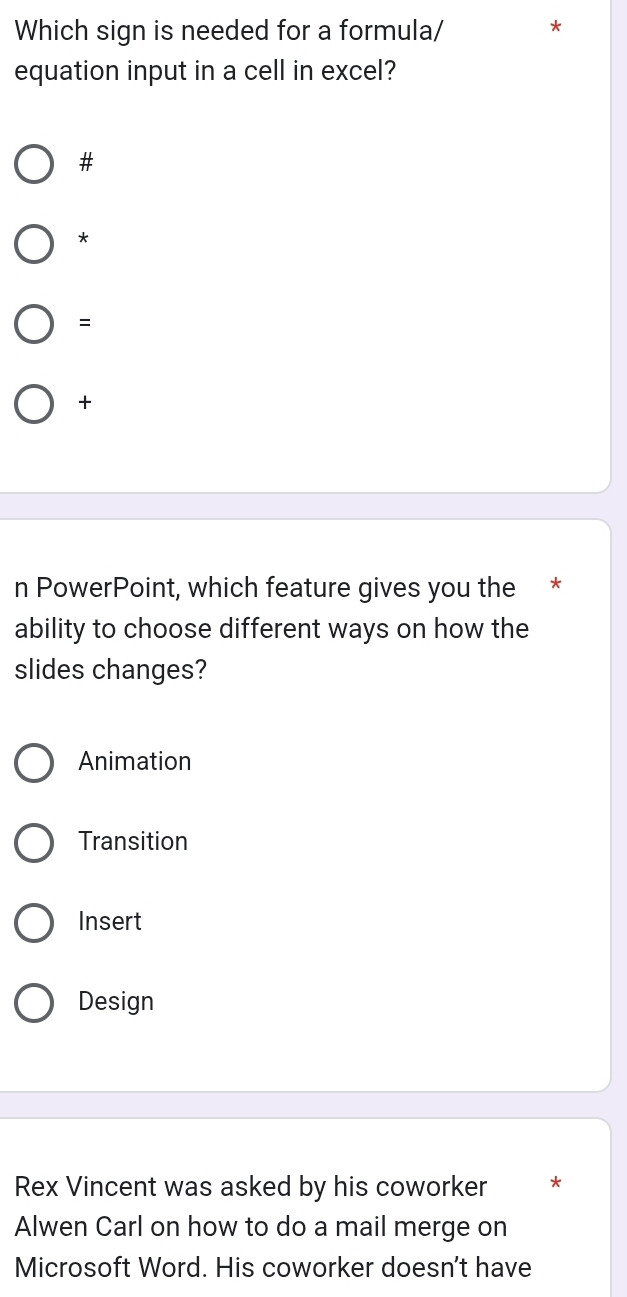Click the 'Insert' option label text
The image size is (627, 1297).
(110, 922)
